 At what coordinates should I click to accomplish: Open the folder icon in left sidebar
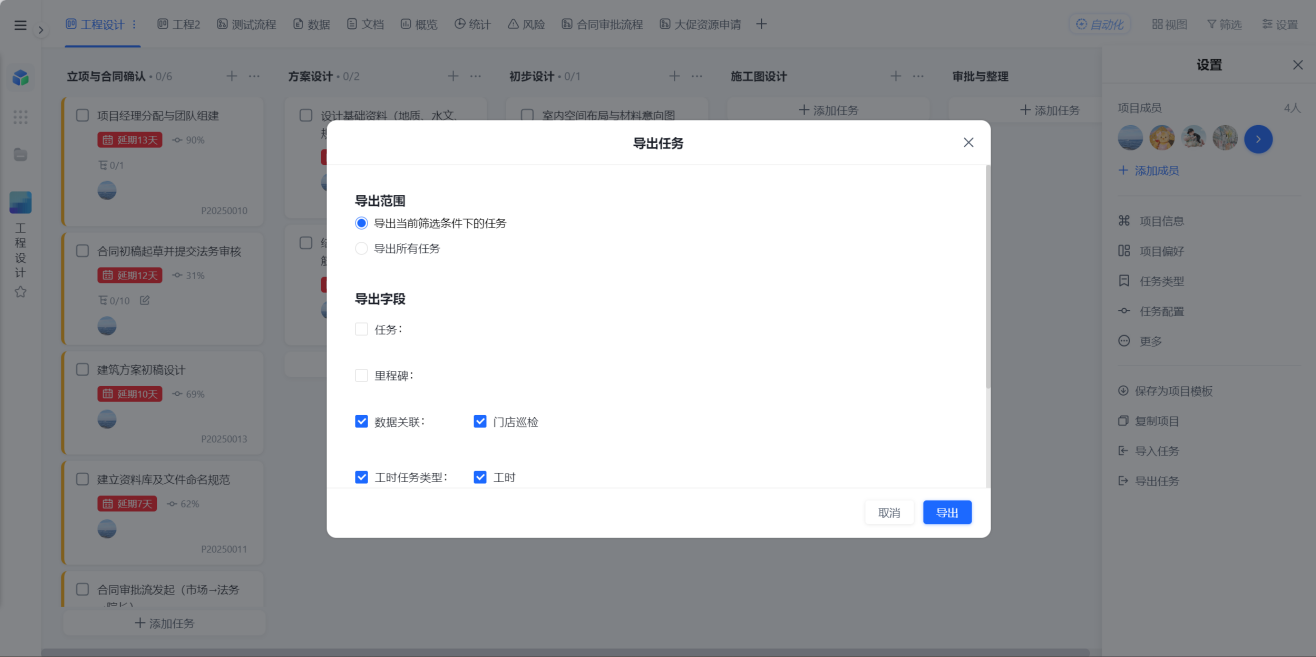point(20,154)
